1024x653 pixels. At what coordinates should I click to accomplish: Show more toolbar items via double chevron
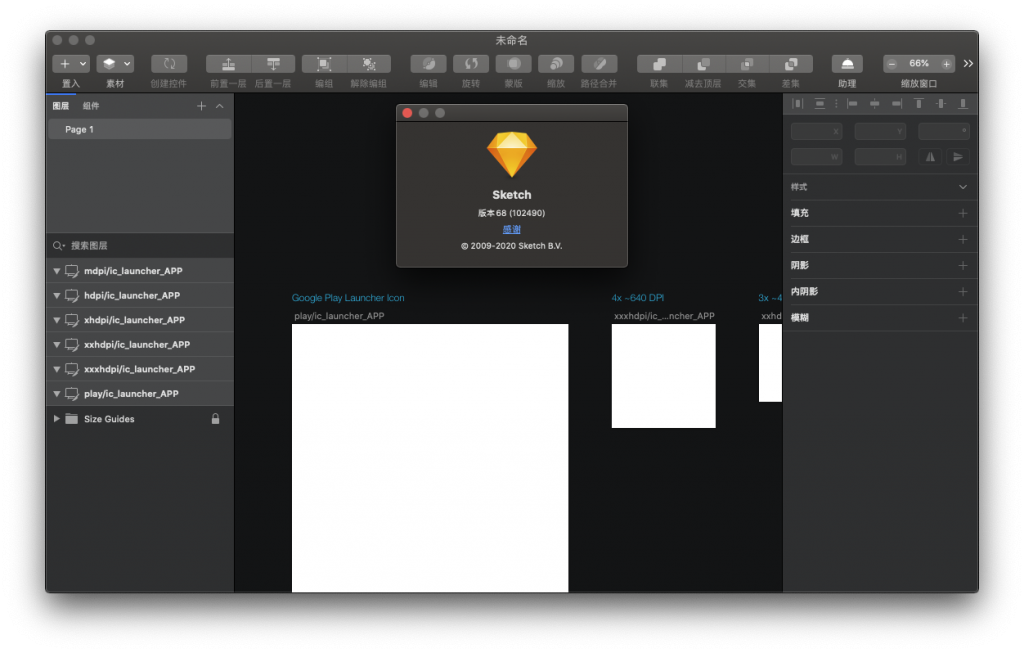point(968,63)
